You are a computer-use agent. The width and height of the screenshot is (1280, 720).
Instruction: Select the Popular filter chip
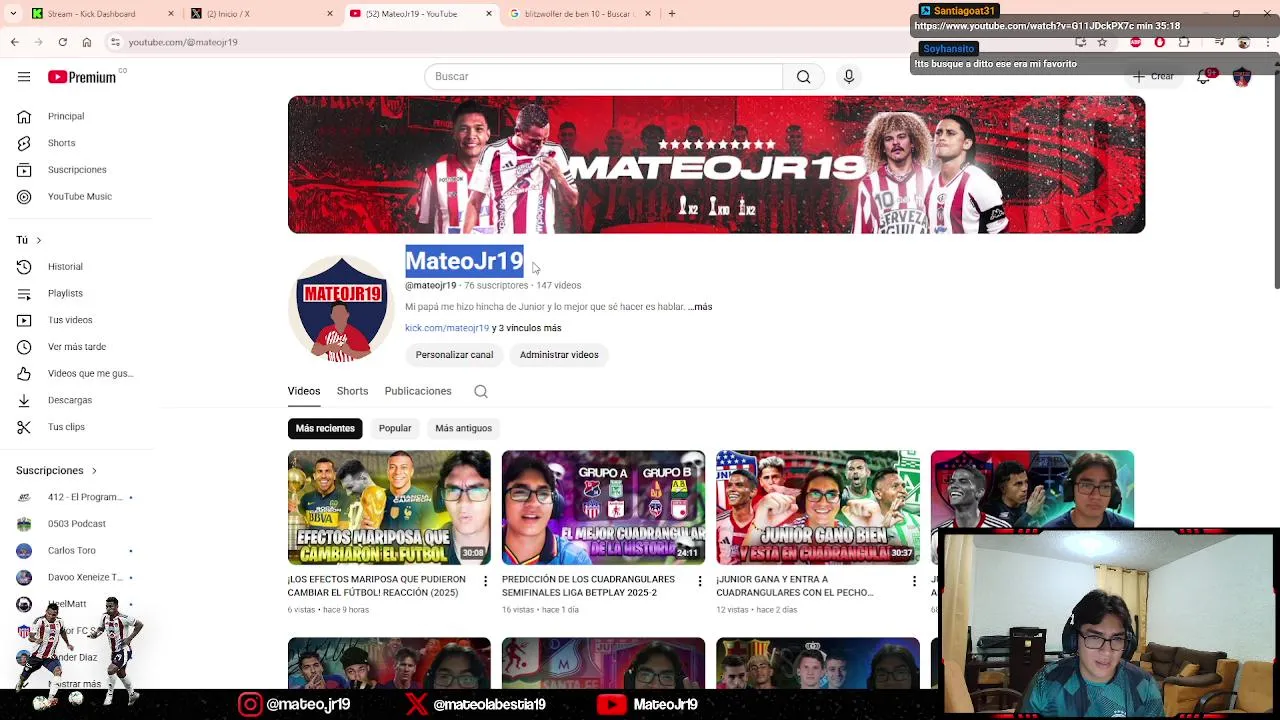point(395,428)
